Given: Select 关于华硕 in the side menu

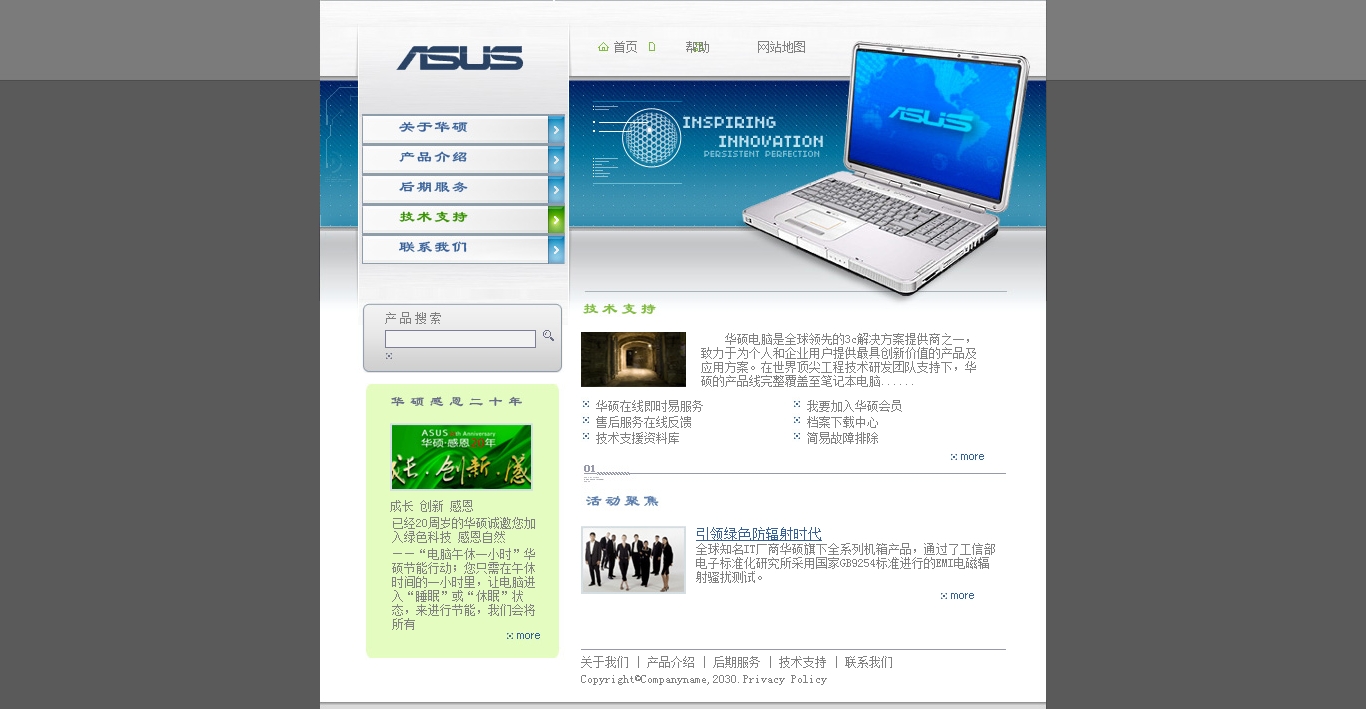Looking at the screenshot, I should click(463, 129).
